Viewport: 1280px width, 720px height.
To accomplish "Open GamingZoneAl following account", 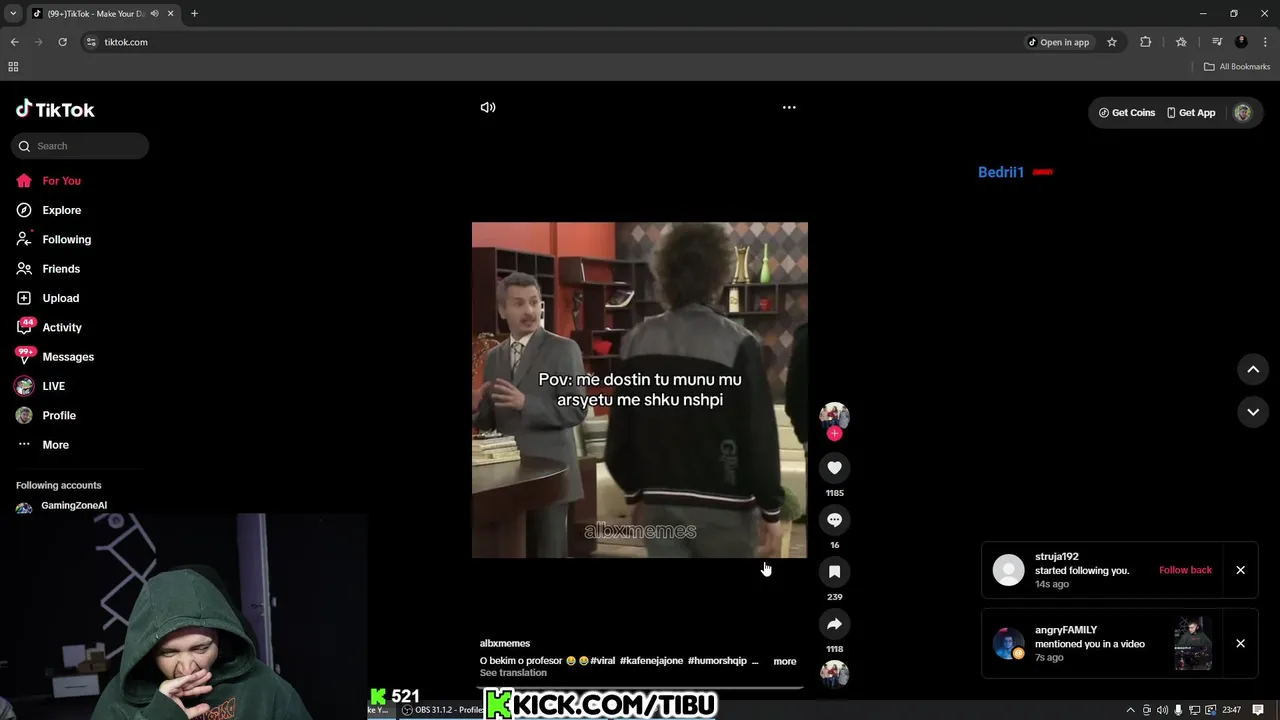I will [74, 506].
